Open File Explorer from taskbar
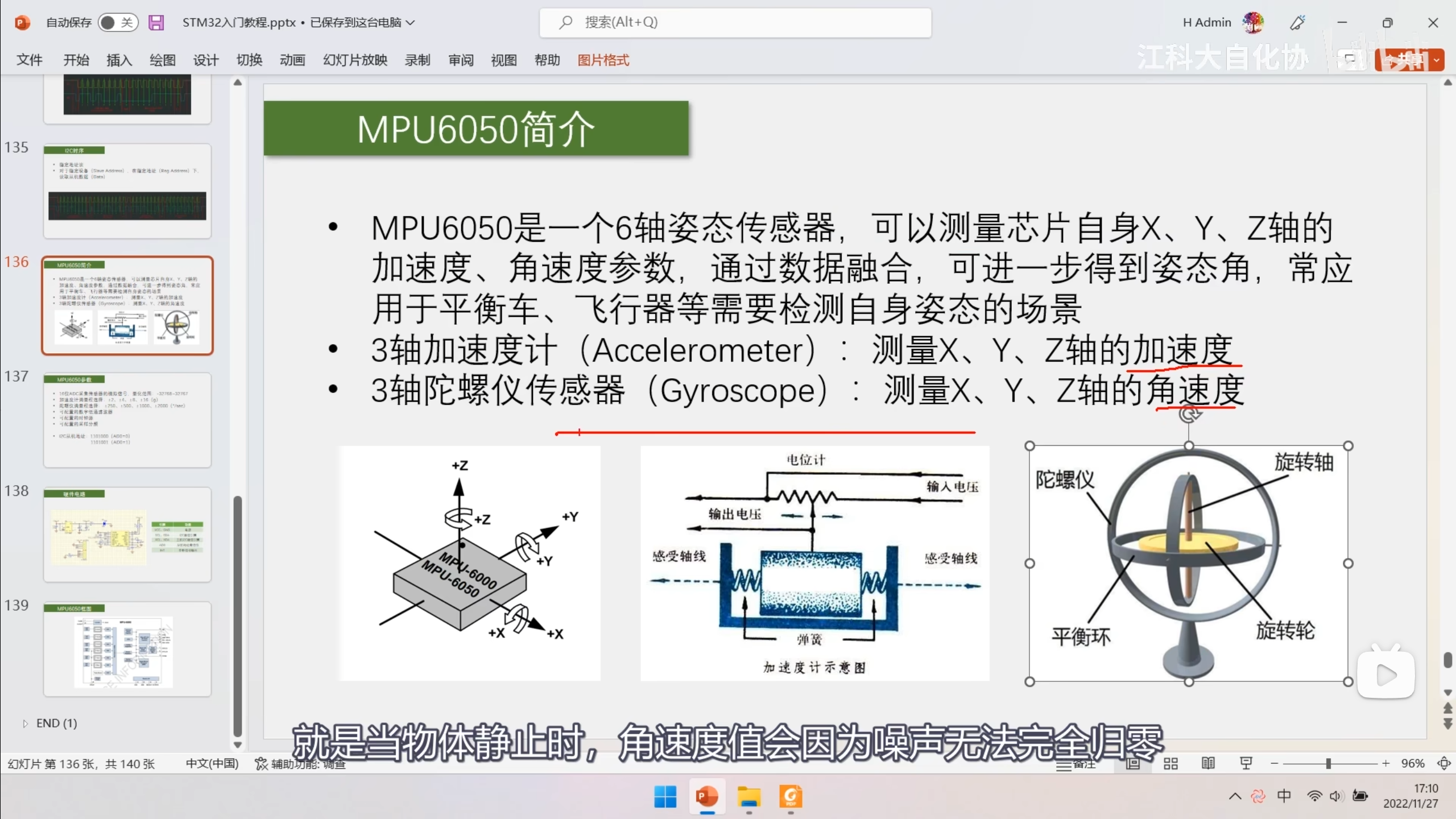Image resolution: width=1456 pixels, height=819 pixels. (749, 797)
